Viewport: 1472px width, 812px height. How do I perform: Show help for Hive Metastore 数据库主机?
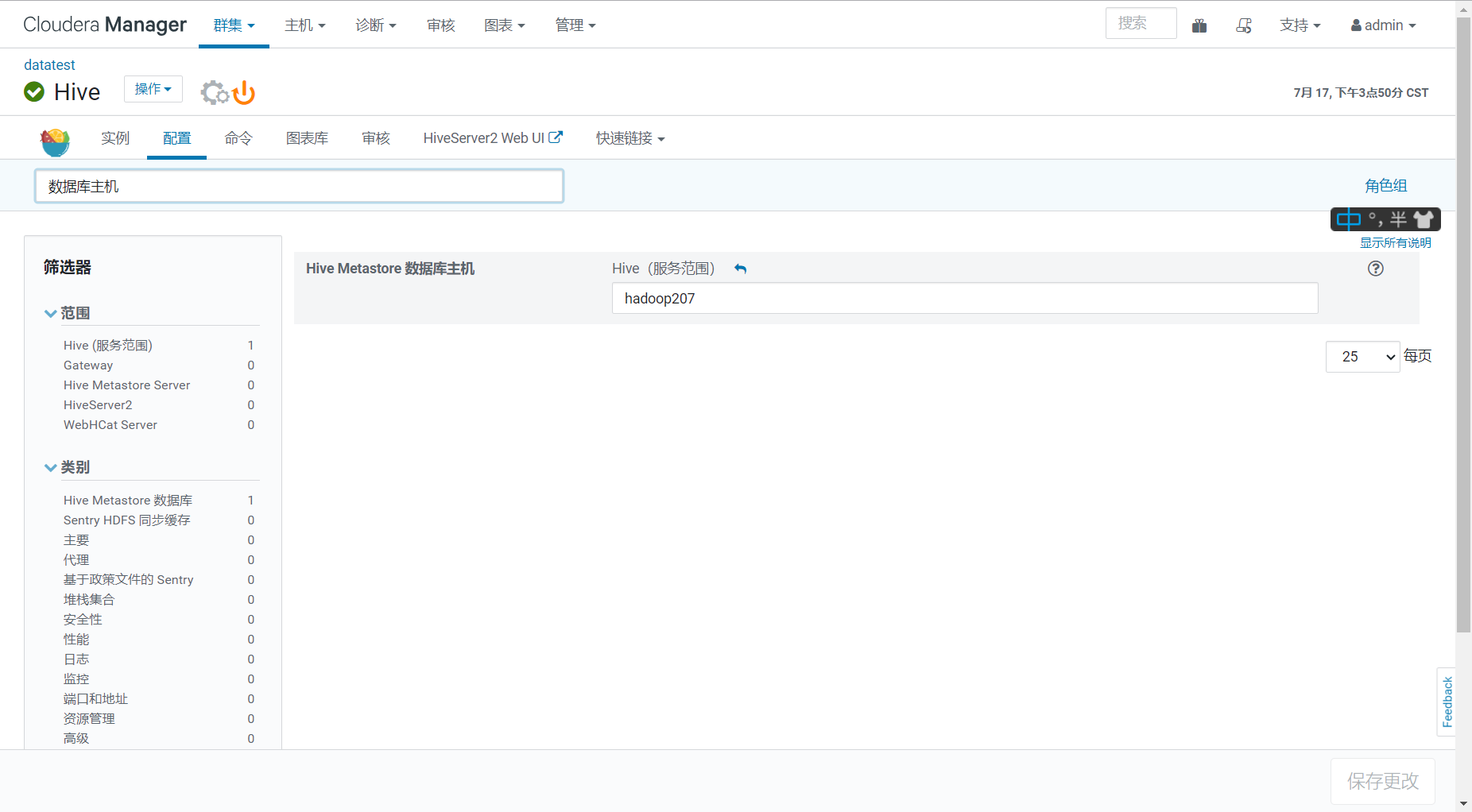[1376, 269]
